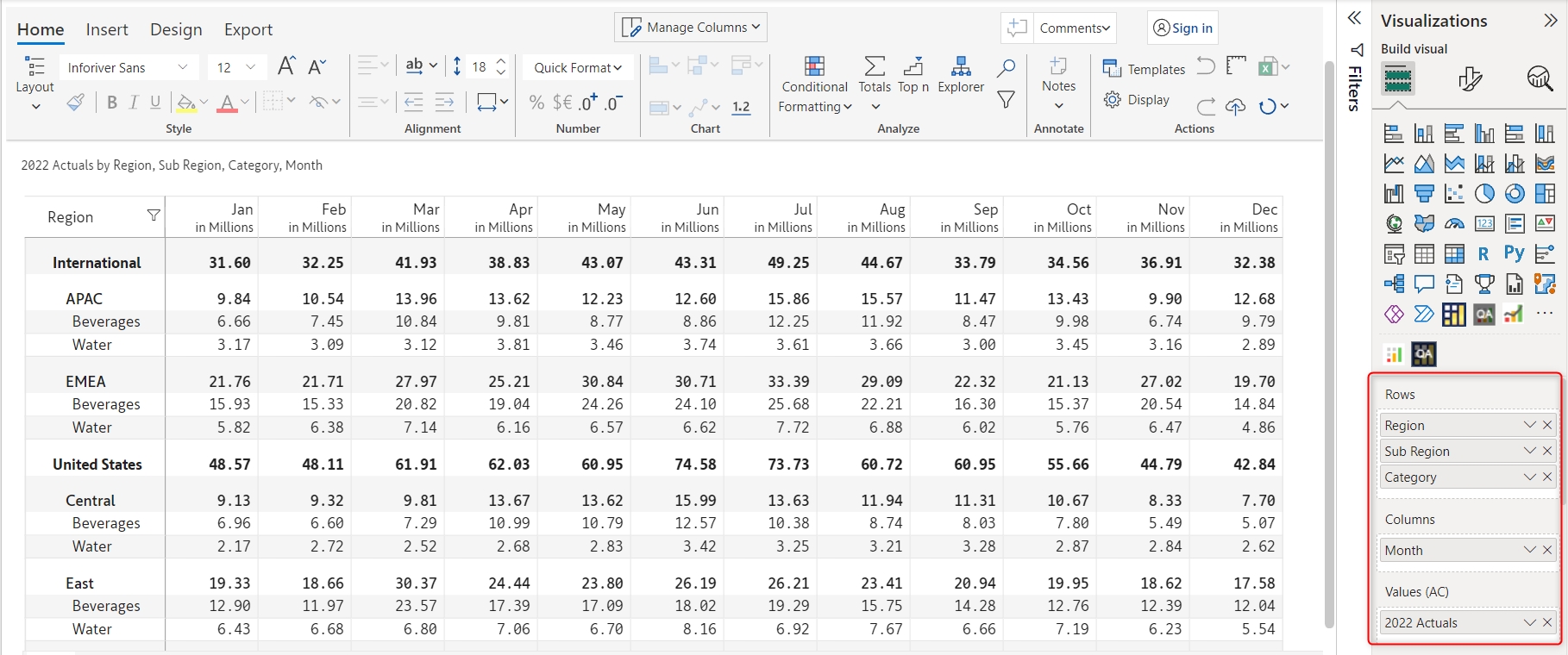This screenshot has height=655, width=1568.
Task: Open the Manage Columns dropdown
Action: 691,28
